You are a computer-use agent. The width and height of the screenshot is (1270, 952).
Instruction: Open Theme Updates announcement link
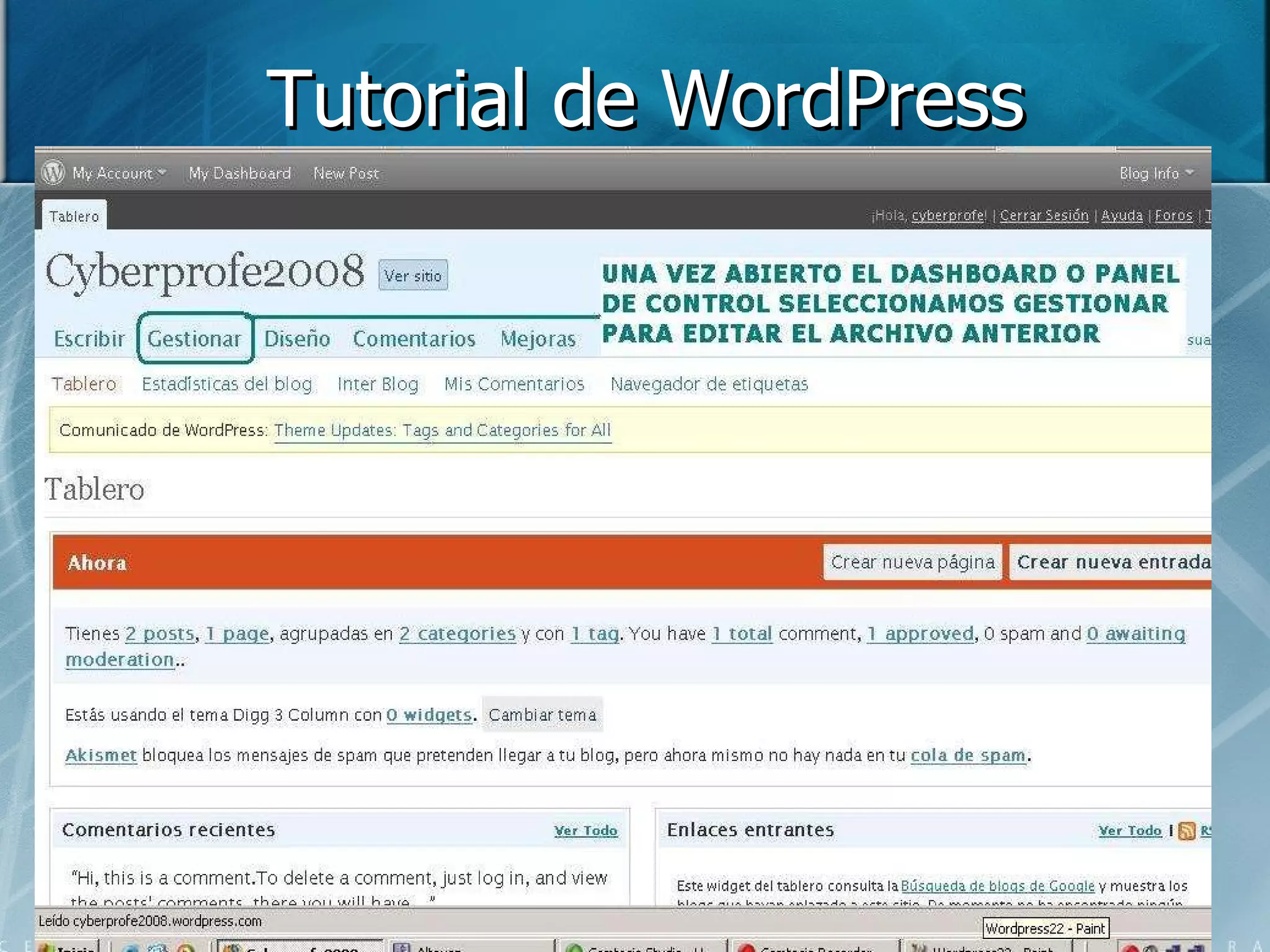(443, 430)
